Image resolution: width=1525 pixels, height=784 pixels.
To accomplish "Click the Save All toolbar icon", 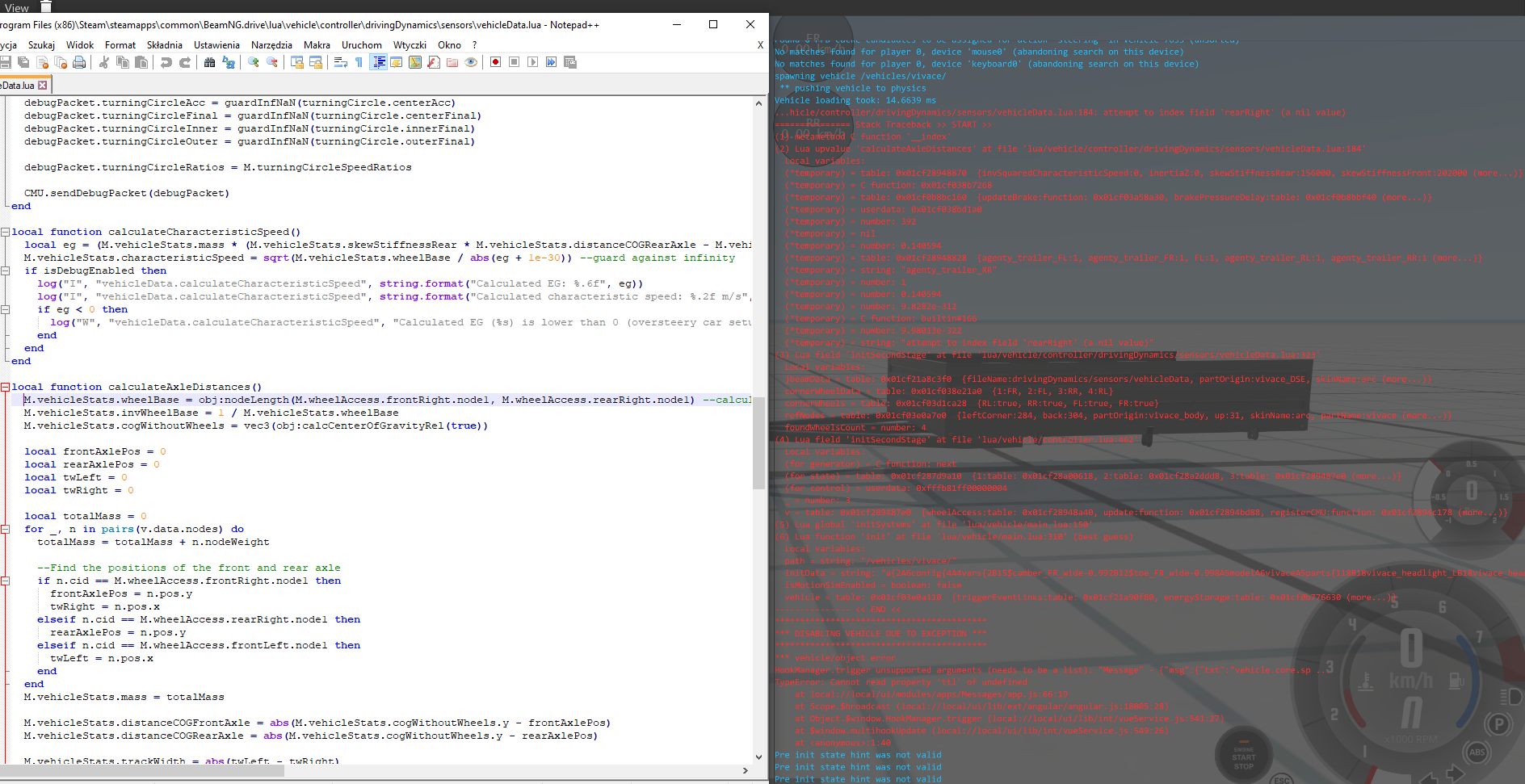I will [x=23, y=62].
